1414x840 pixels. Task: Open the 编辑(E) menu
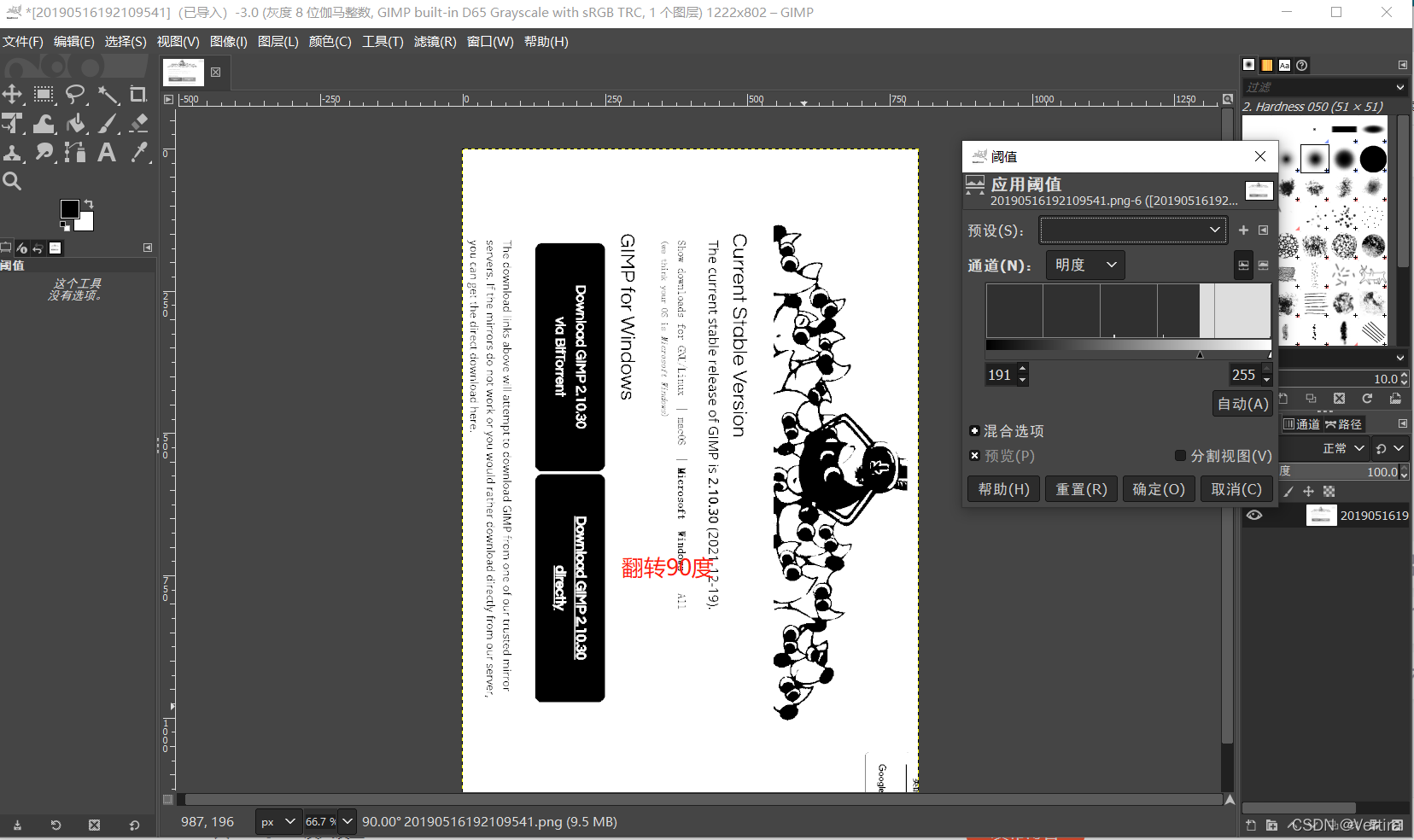(74, 42)
